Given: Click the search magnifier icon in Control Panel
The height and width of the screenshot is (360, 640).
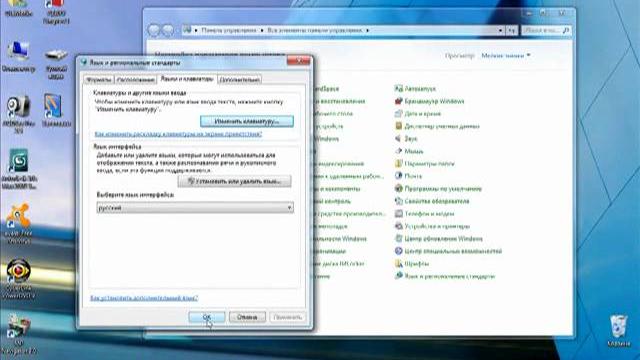Looking at the screenshot, I should [566, 30].
